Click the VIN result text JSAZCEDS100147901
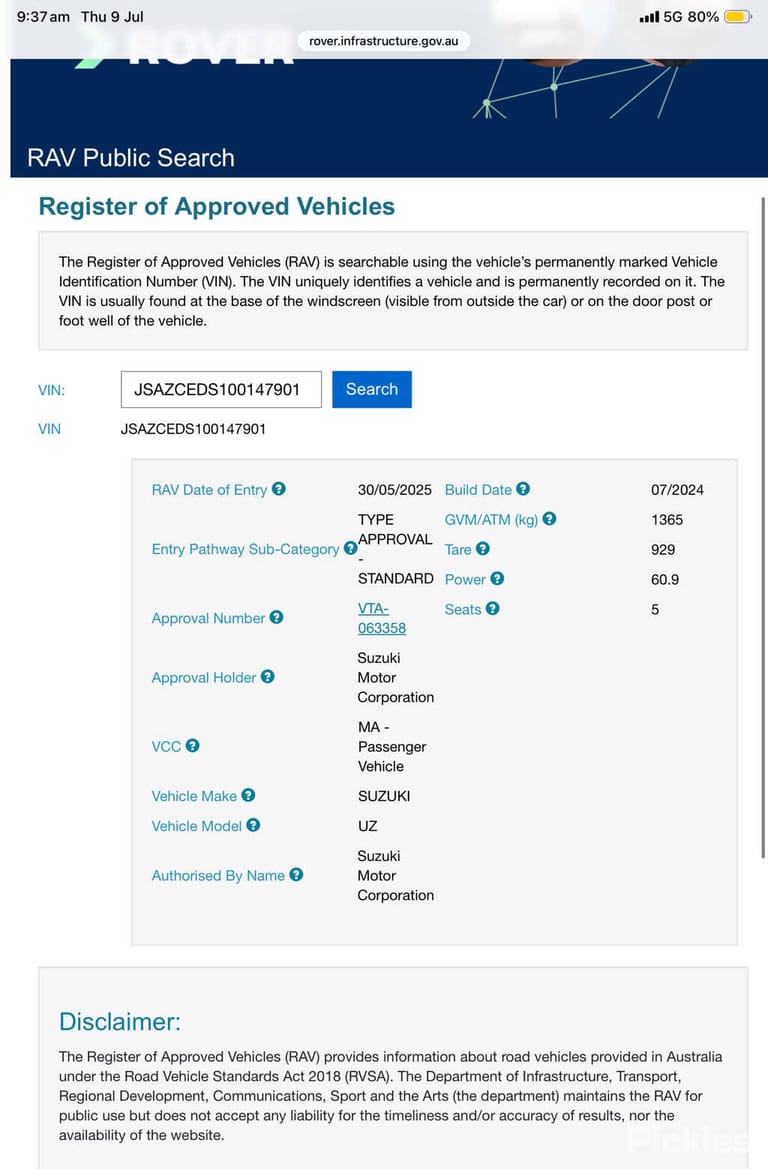Screen dimensions: 768x1169 point(193,429)
